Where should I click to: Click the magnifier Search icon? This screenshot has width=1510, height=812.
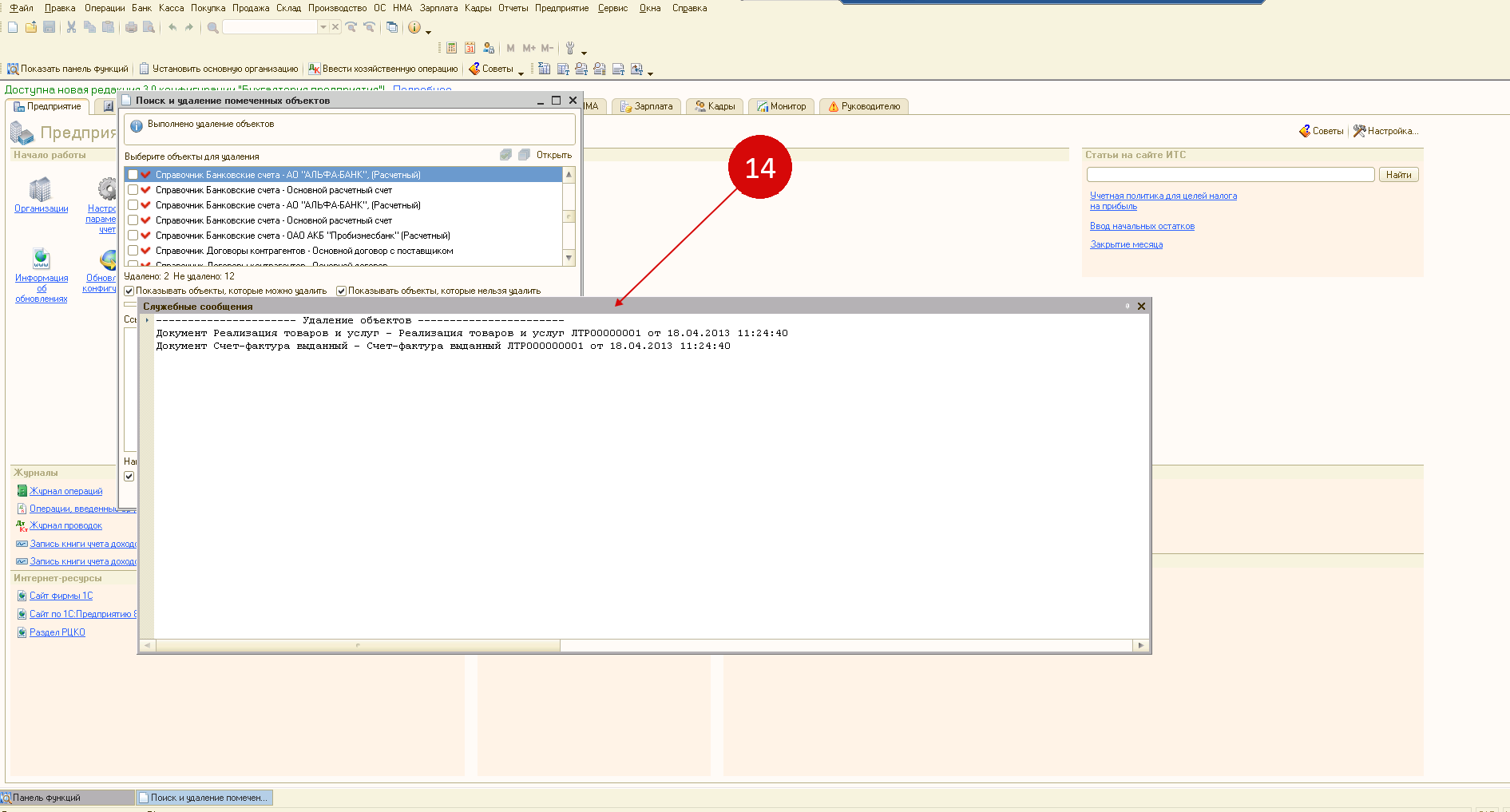[213, 27]
